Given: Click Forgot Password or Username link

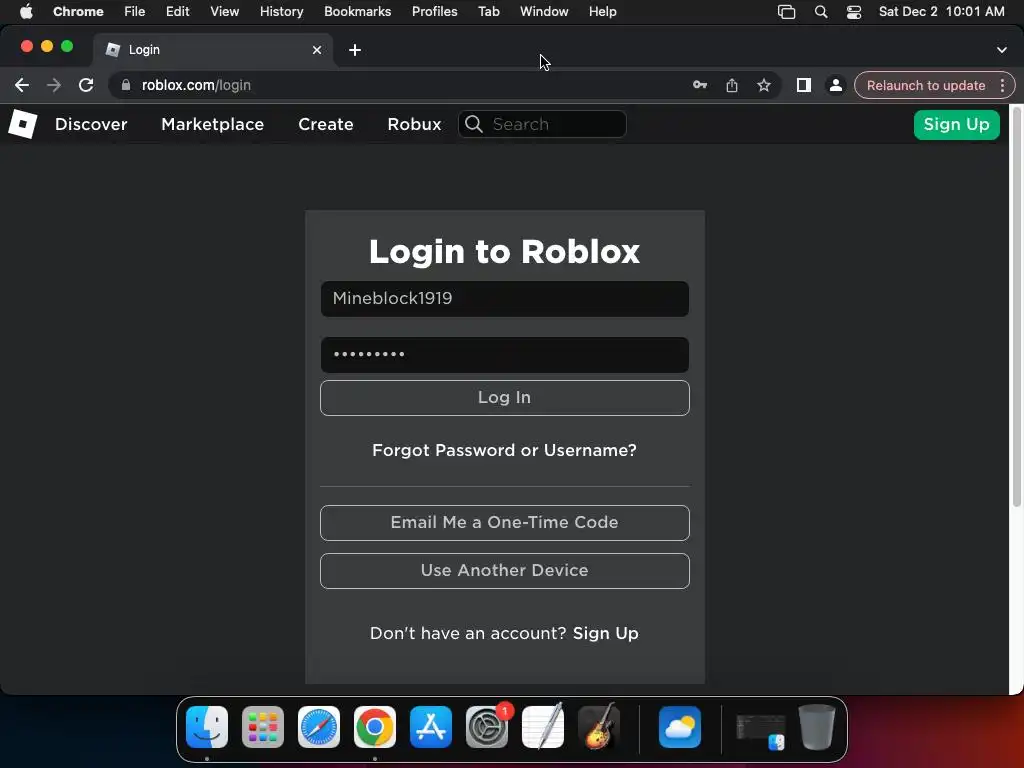Looking at the screenshot, I should (x=504, y=451).
